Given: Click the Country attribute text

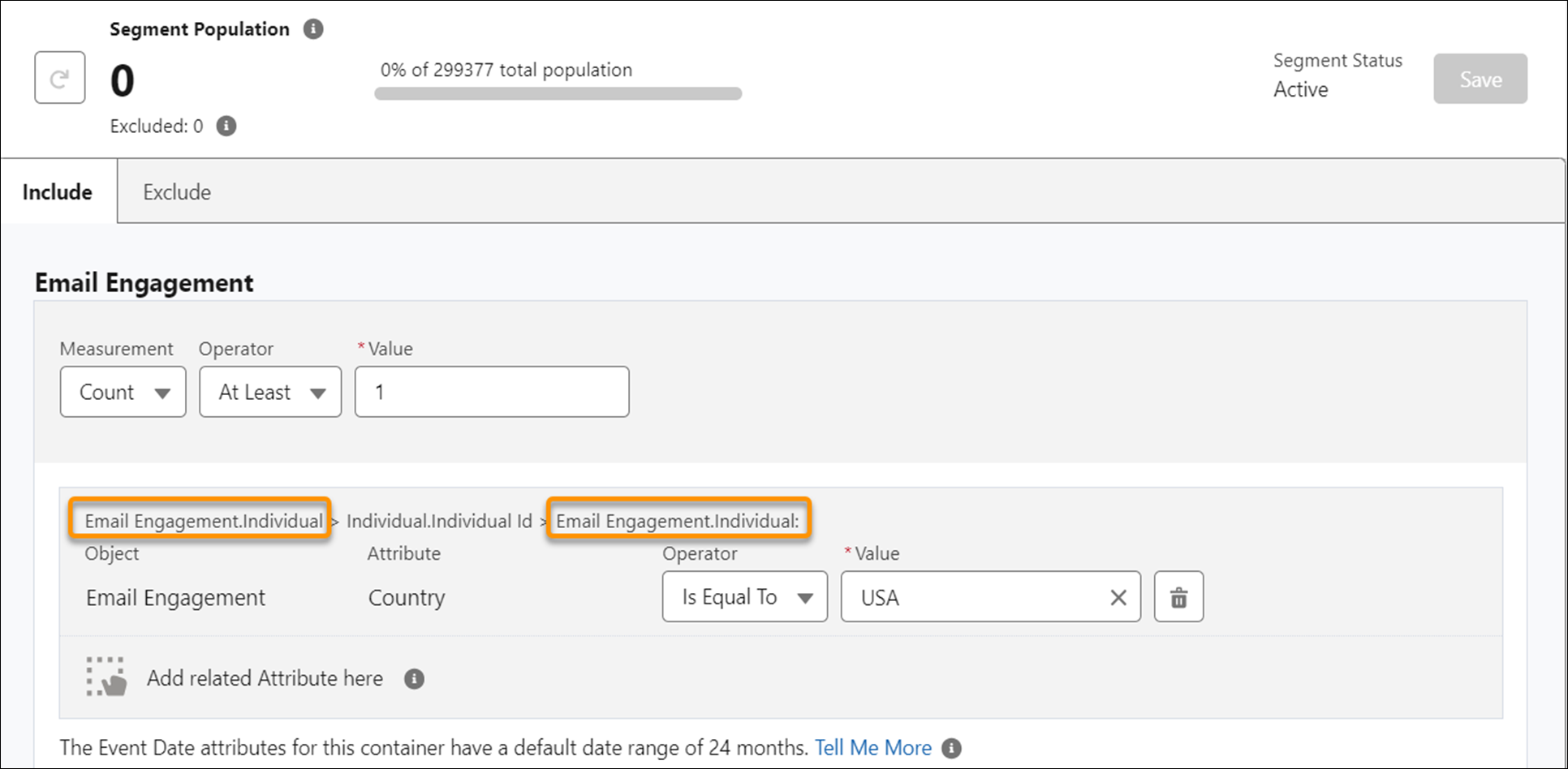Looking at the screenshot, I should click(407, 598).
